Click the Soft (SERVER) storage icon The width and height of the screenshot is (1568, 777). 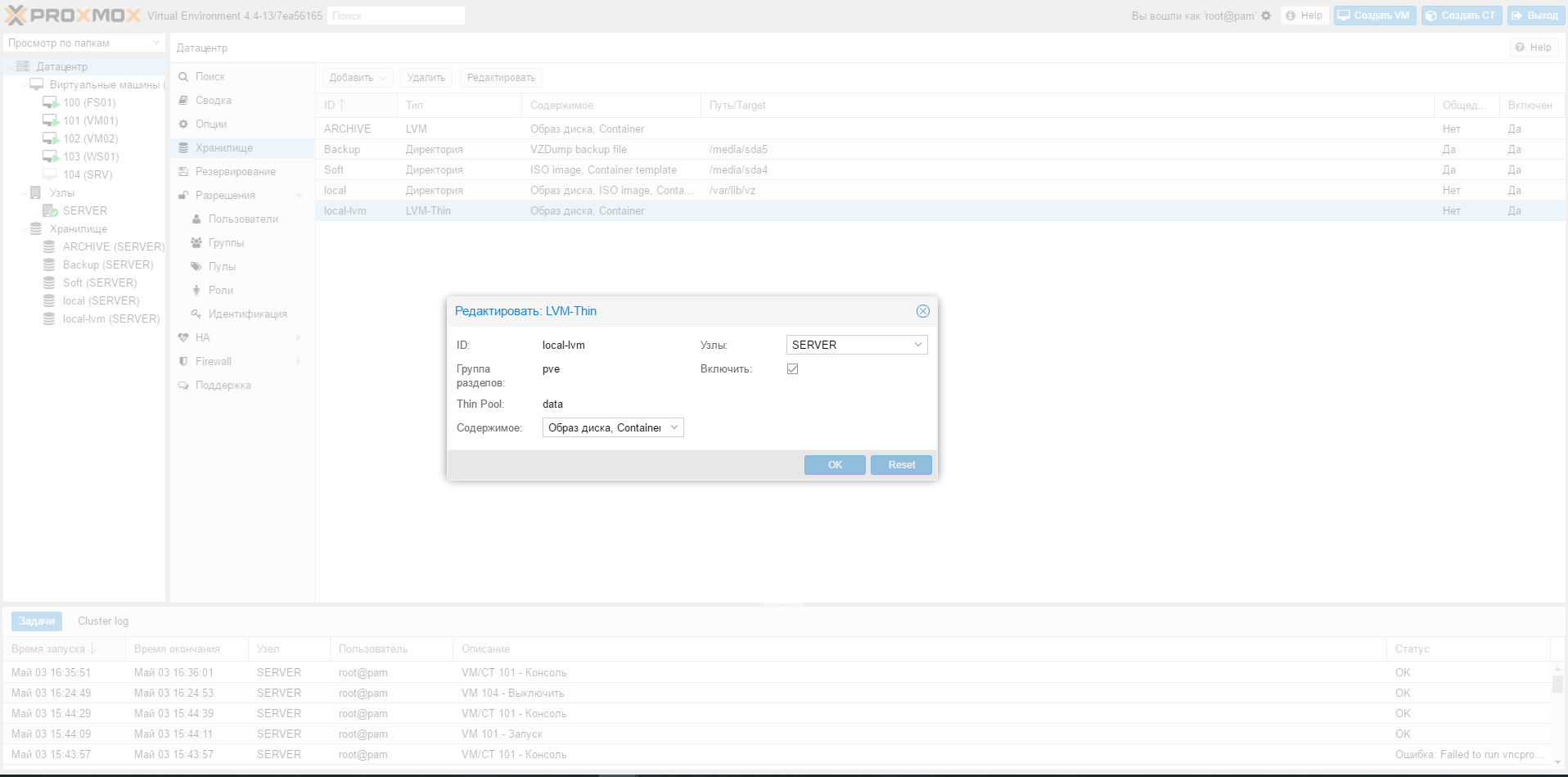click(x=49, y=282)
